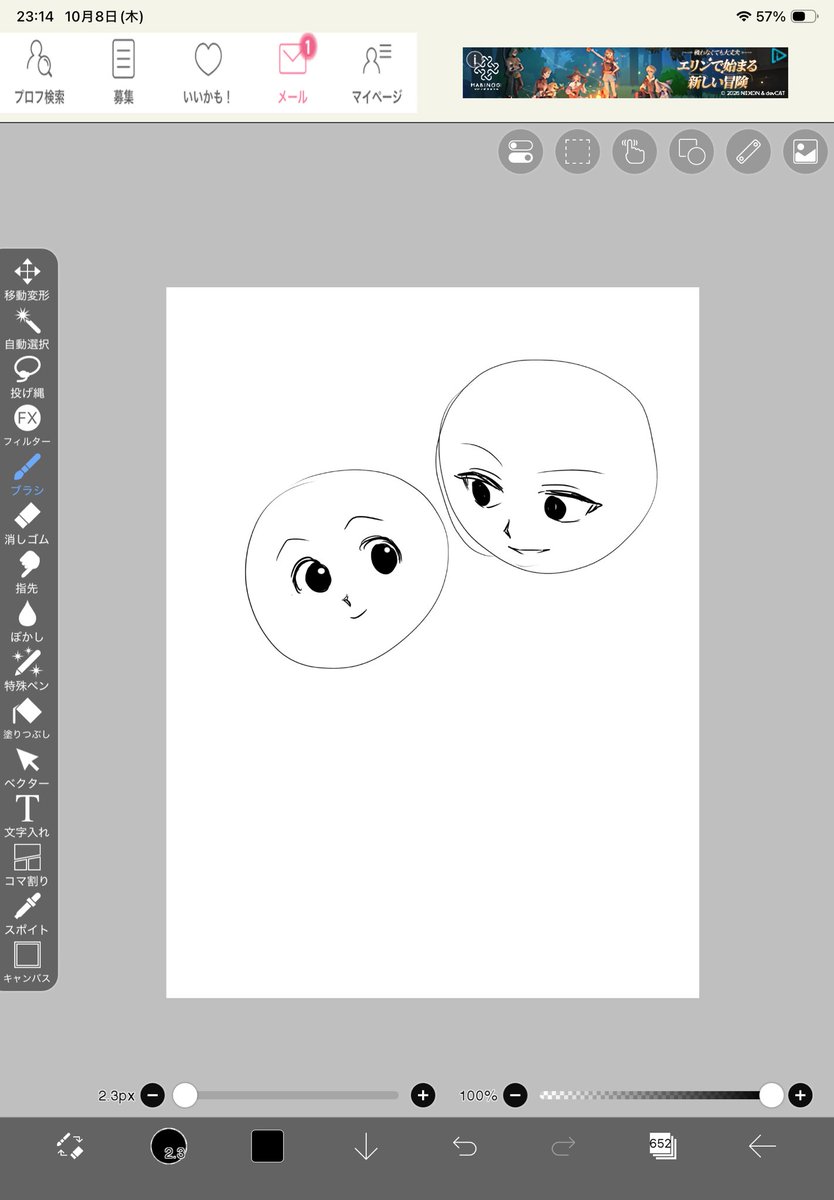Increase brush size with plus button

tap(423, 1095)
